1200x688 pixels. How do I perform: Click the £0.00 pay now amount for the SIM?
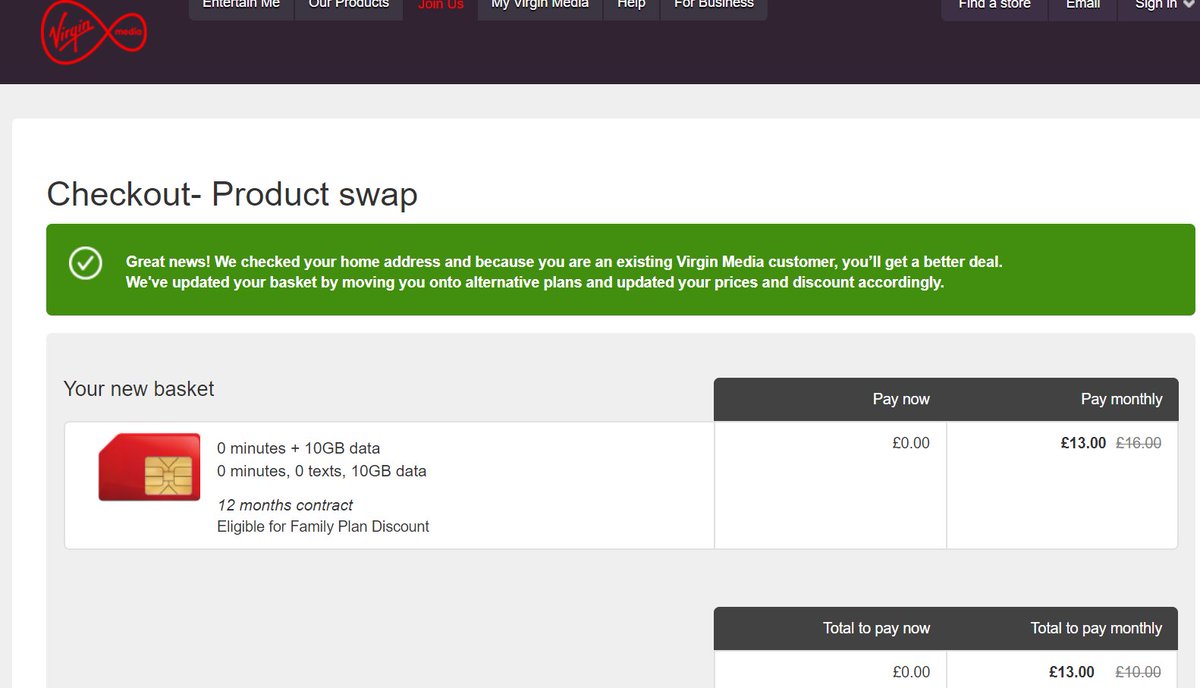click(x=911, y=443)
